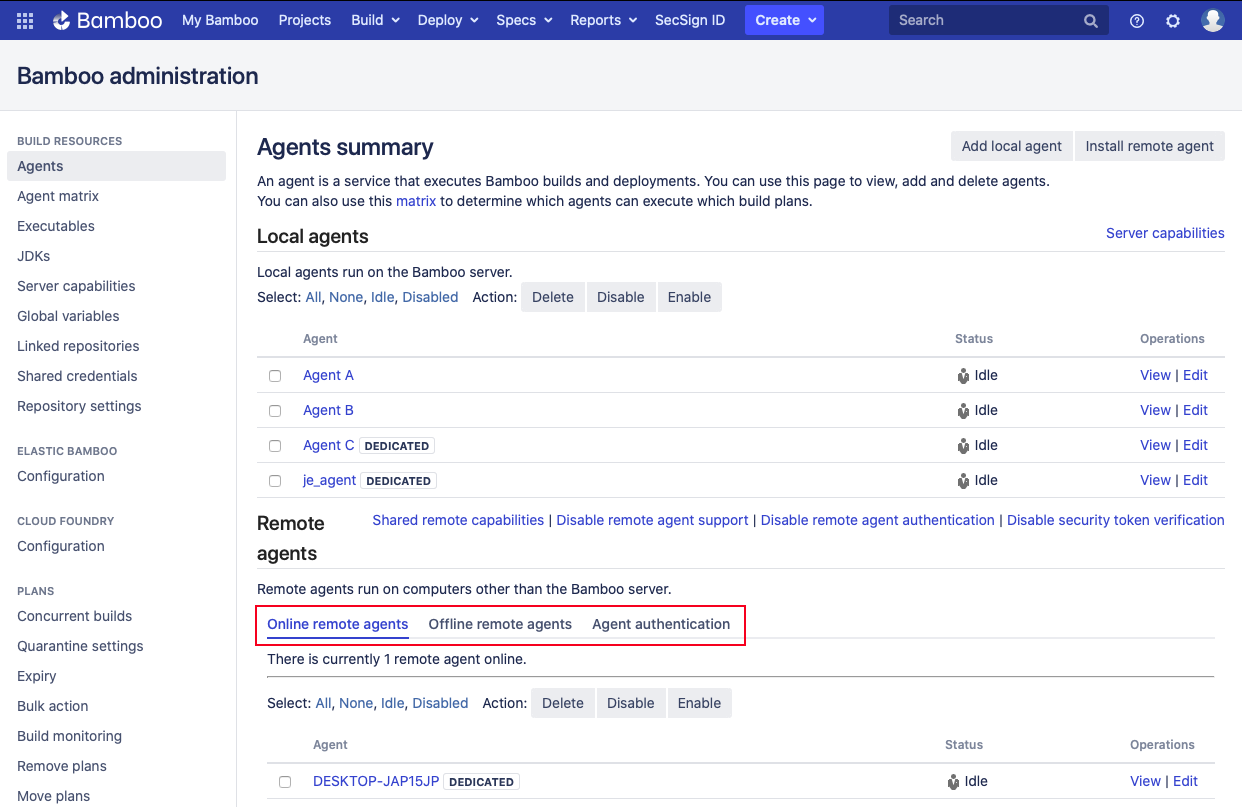Viewport: 1242px width, 807px height.
Task: Open the Agent authentication tab
Action: tap(661, 624)
